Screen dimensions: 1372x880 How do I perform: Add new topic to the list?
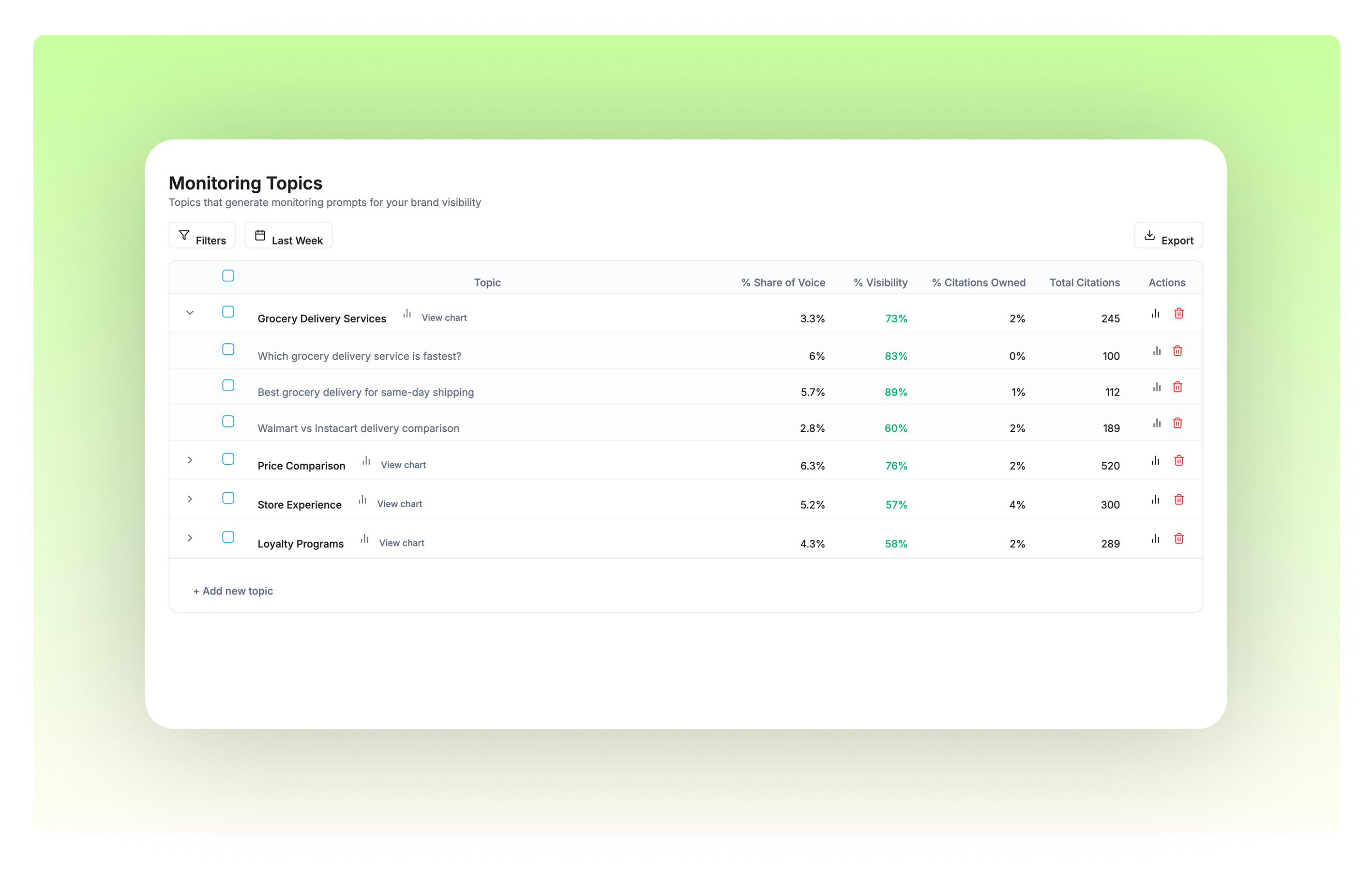pyautogui.click(x=233, y=592)
